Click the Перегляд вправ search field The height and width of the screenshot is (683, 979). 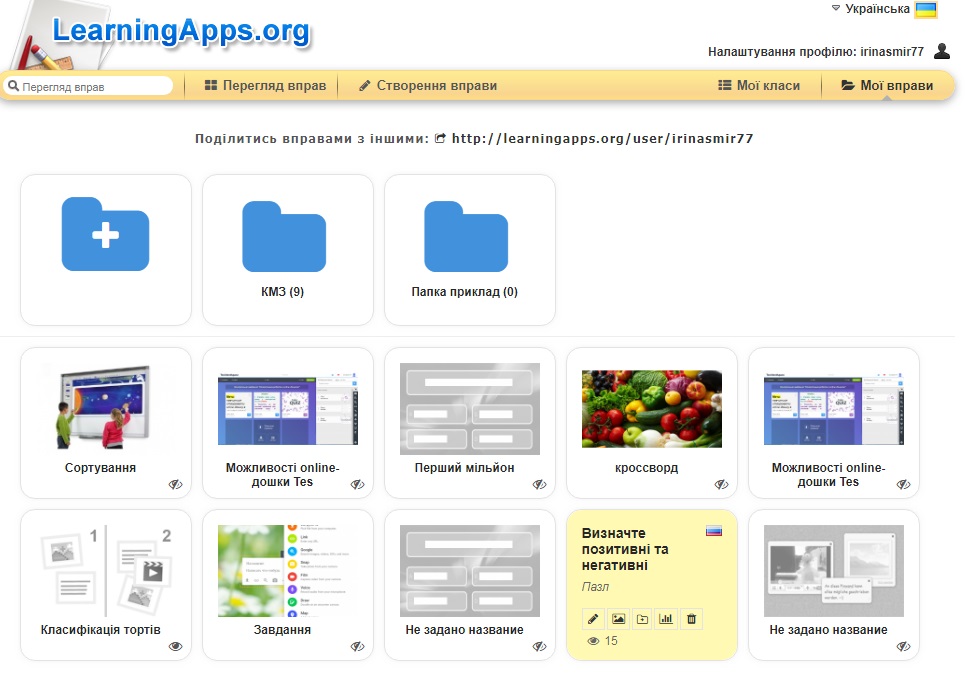(x=88, y=86)
